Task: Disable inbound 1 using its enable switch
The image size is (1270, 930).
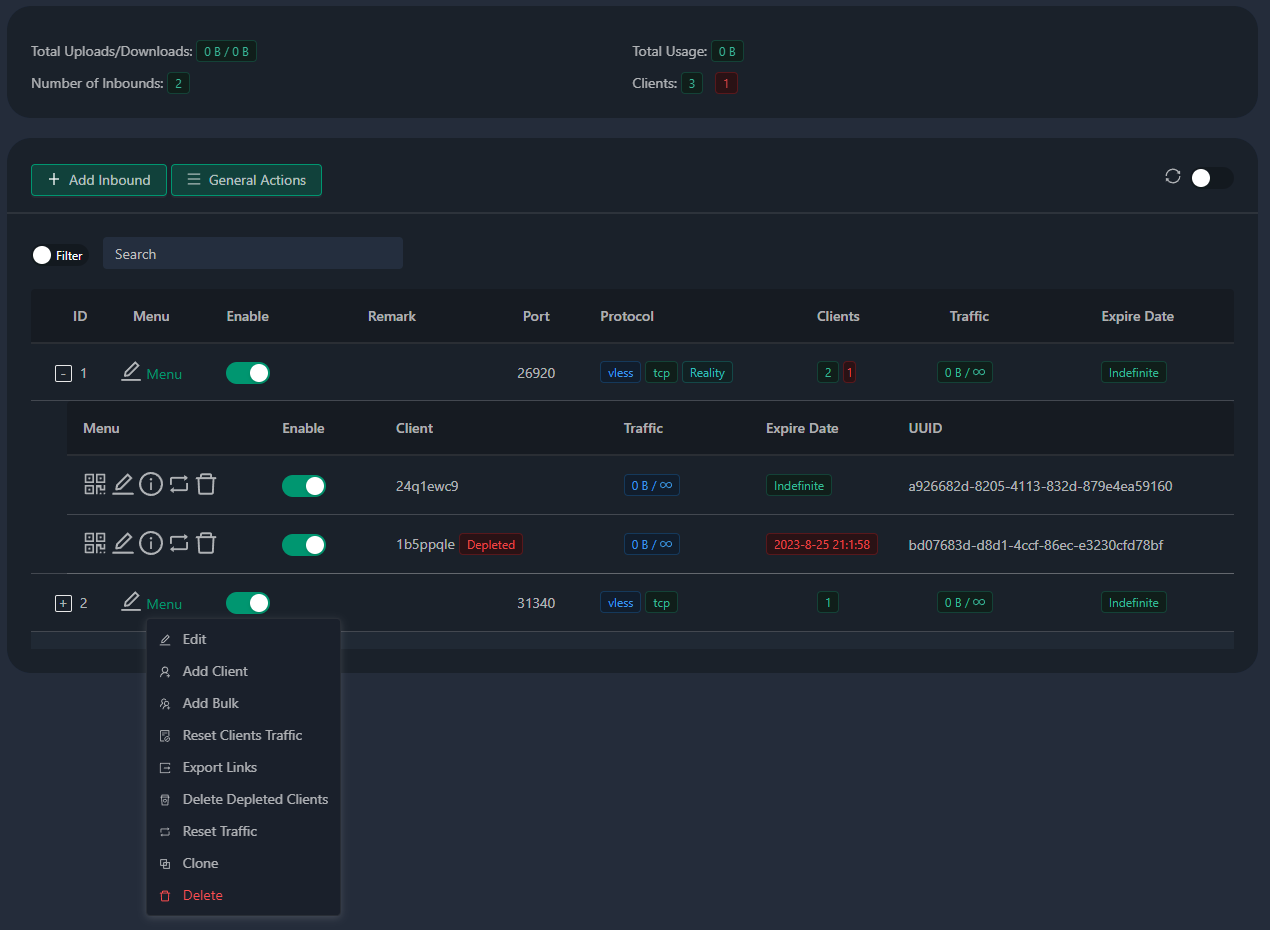Action: [248, 373]
